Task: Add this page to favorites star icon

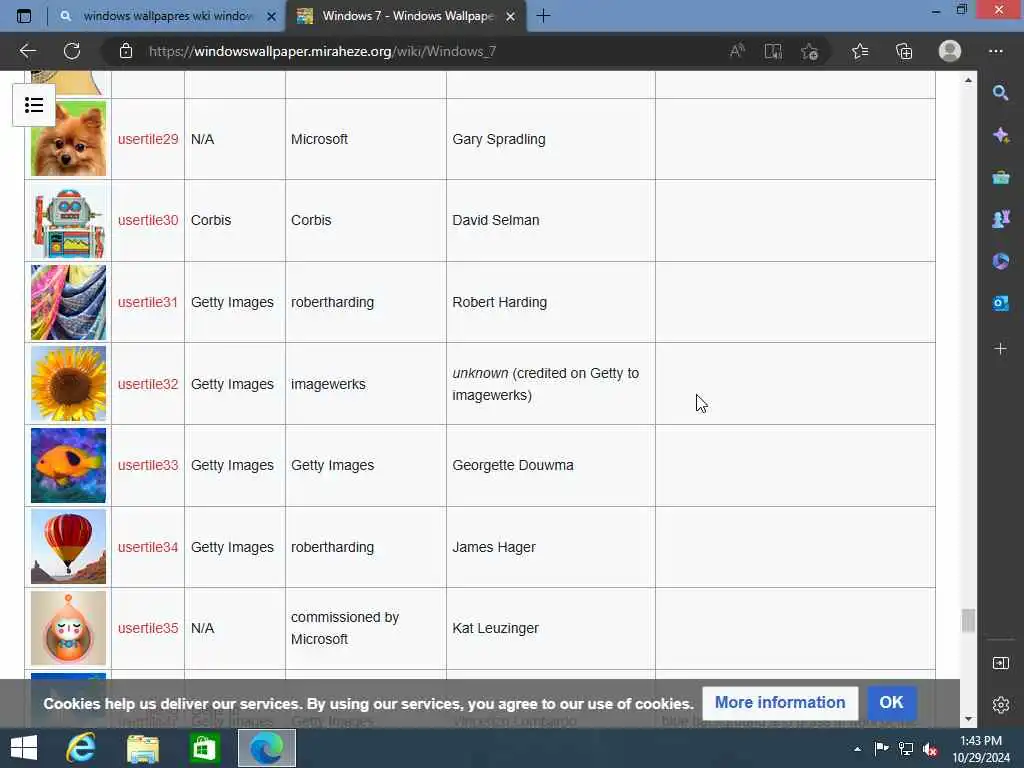Action: (x=810, y=51)
